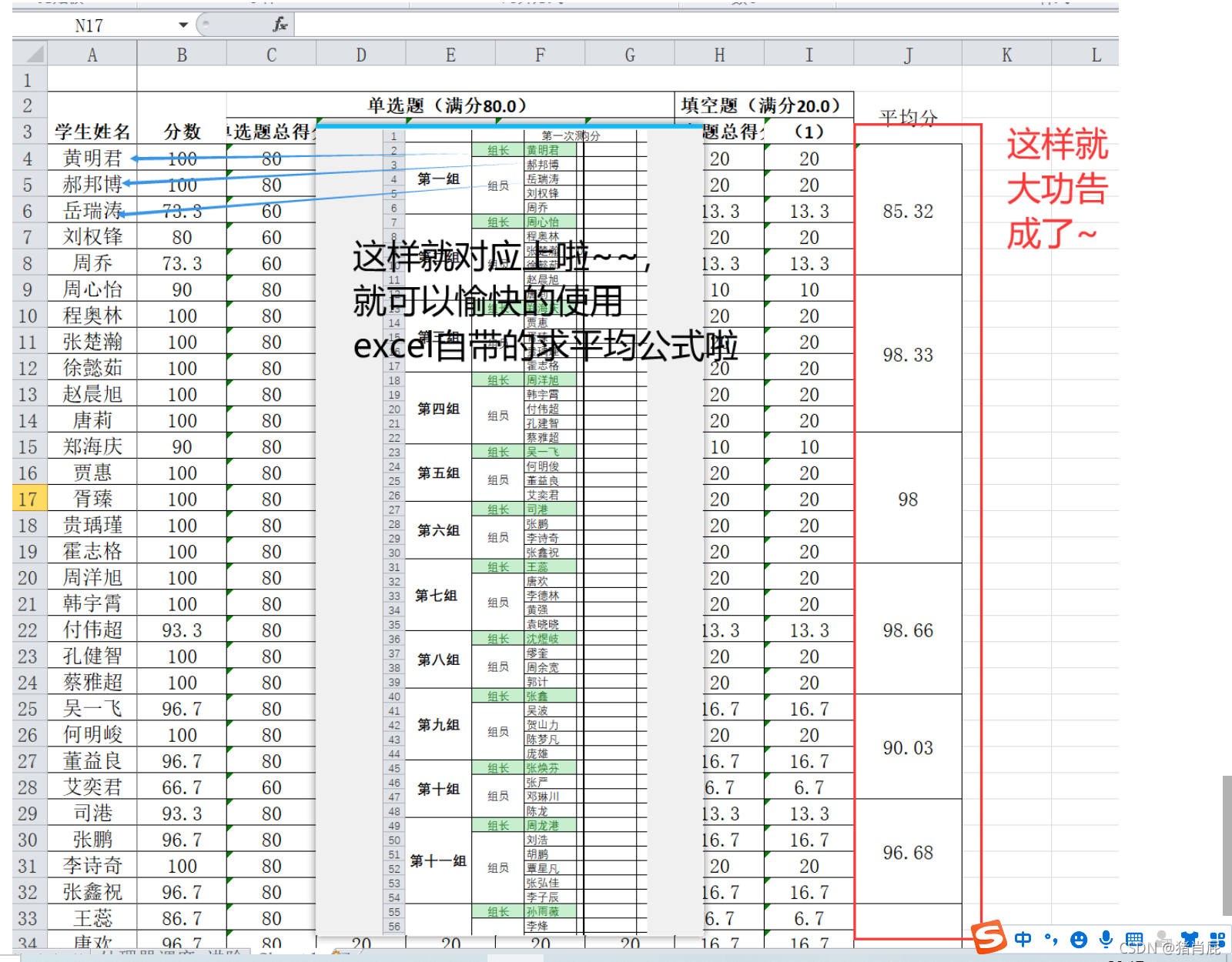Start Sogou voice input microphone

pos(1106,939)
